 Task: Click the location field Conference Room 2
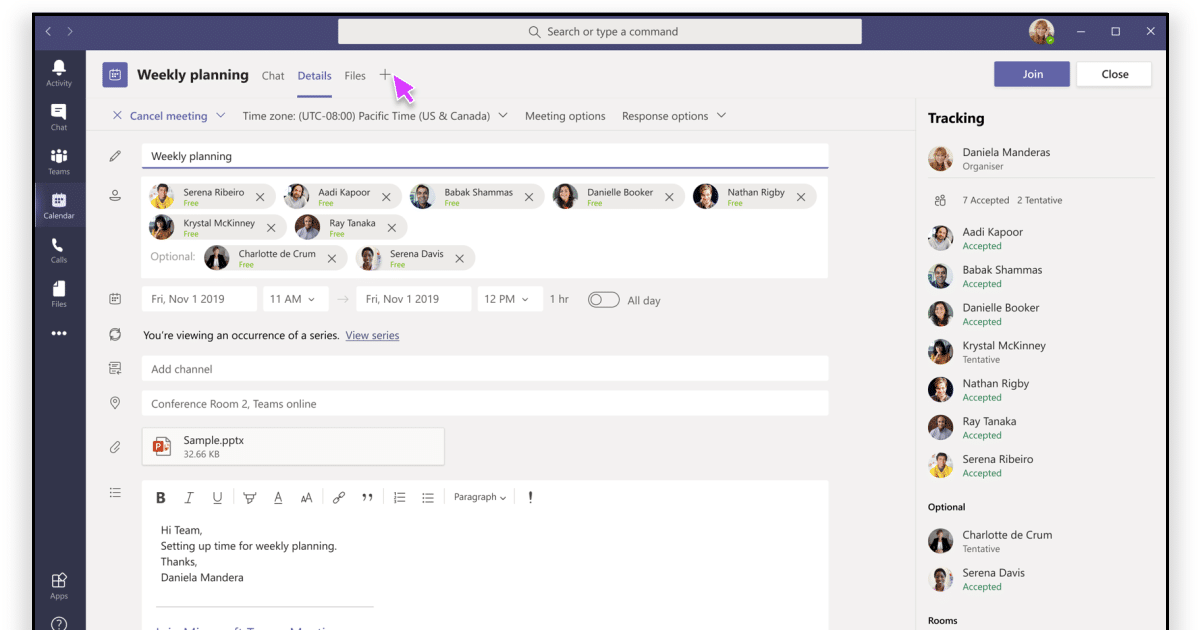point(485,404)
